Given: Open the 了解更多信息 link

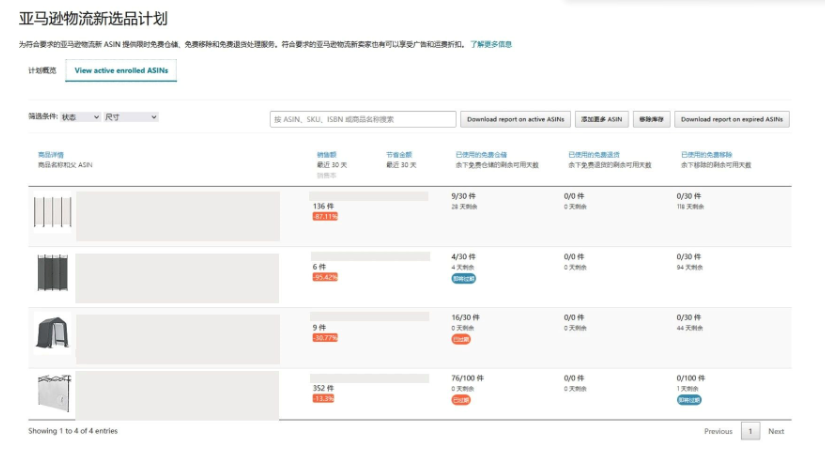Looking at the screenshot, I should click(x=491, y=45).
